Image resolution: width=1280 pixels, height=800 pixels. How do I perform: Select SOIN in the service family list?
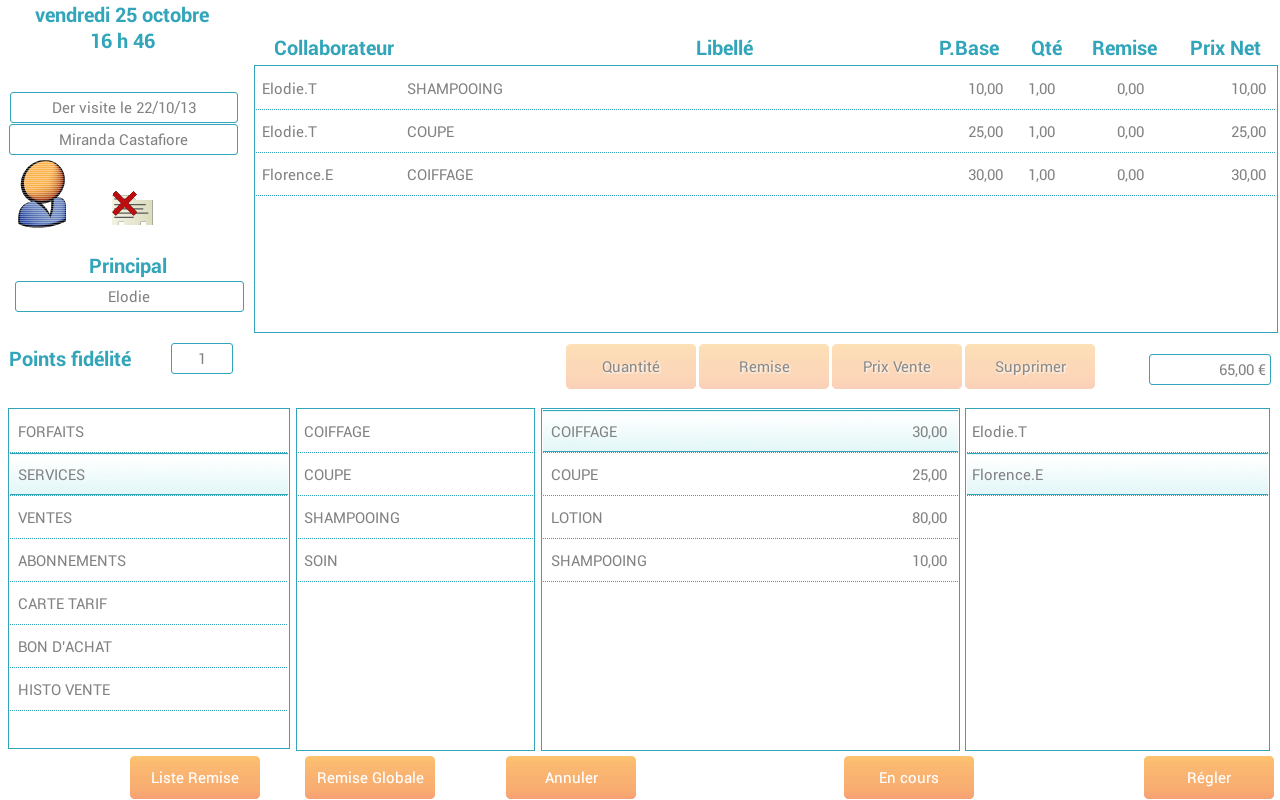pos(415,561)
